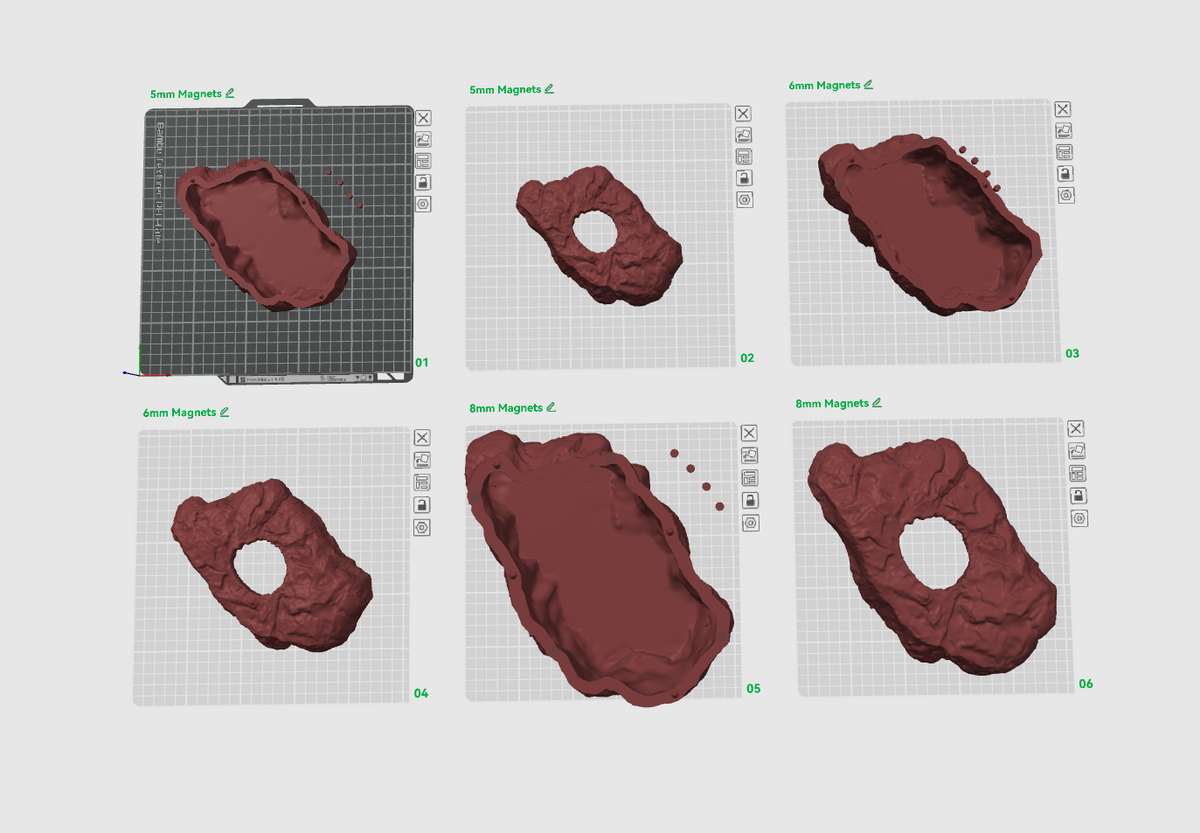Click the '8mm Magnets' name above plate 06
1200x833 pixels.
[x=832, y=404]
